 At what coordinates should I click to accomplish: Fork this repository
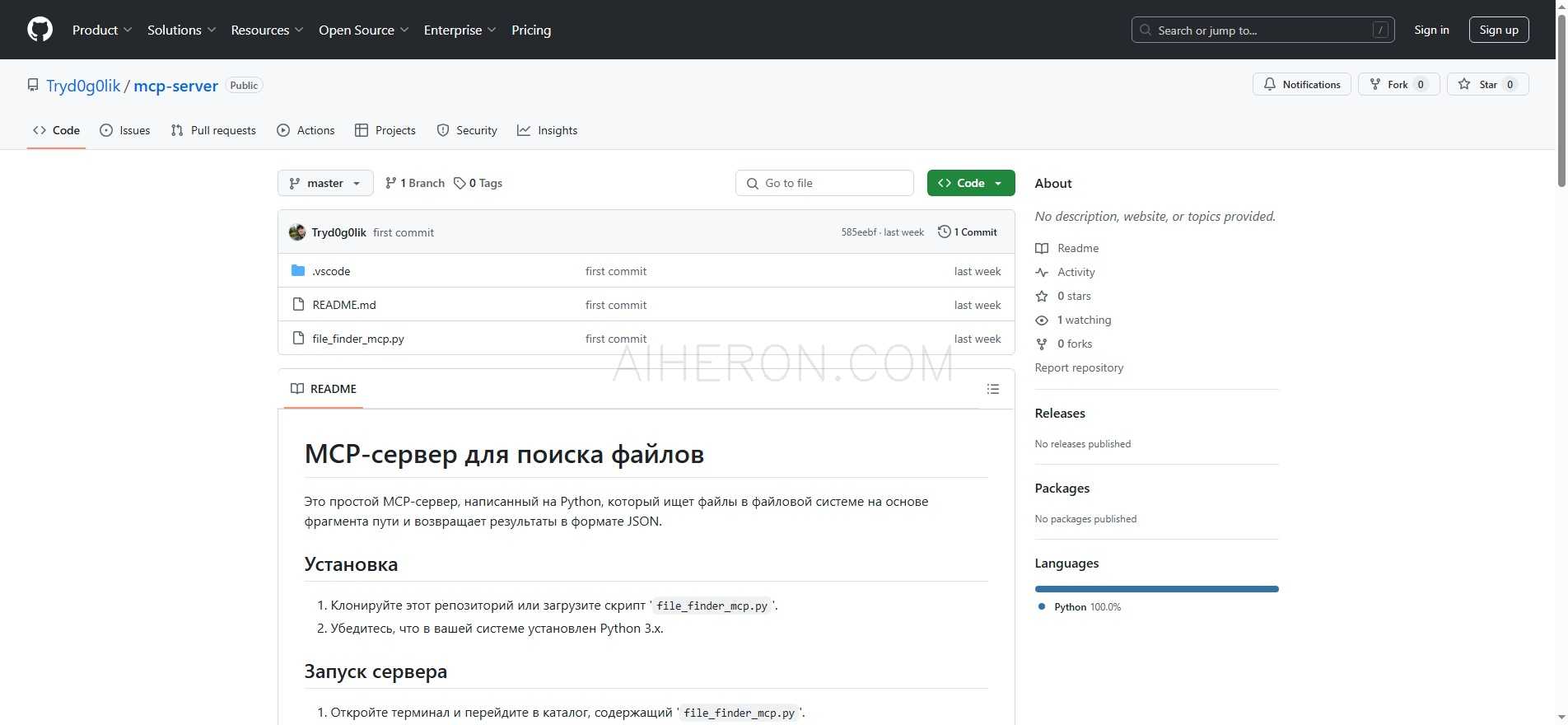point(1398,84)
